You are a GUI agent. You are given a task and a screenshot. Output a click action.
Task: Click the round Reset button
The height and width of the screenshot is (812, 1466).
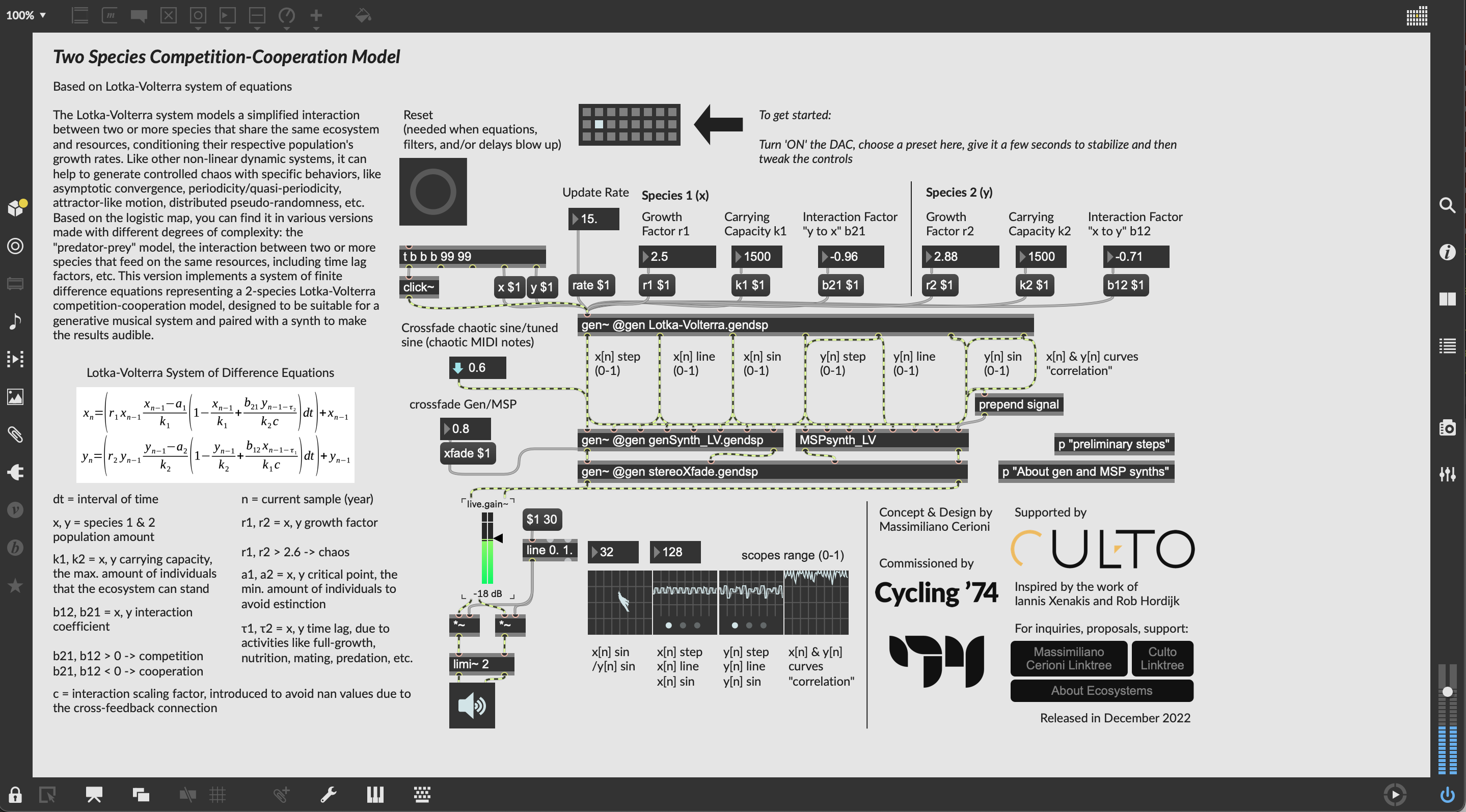tap(433, 192)
